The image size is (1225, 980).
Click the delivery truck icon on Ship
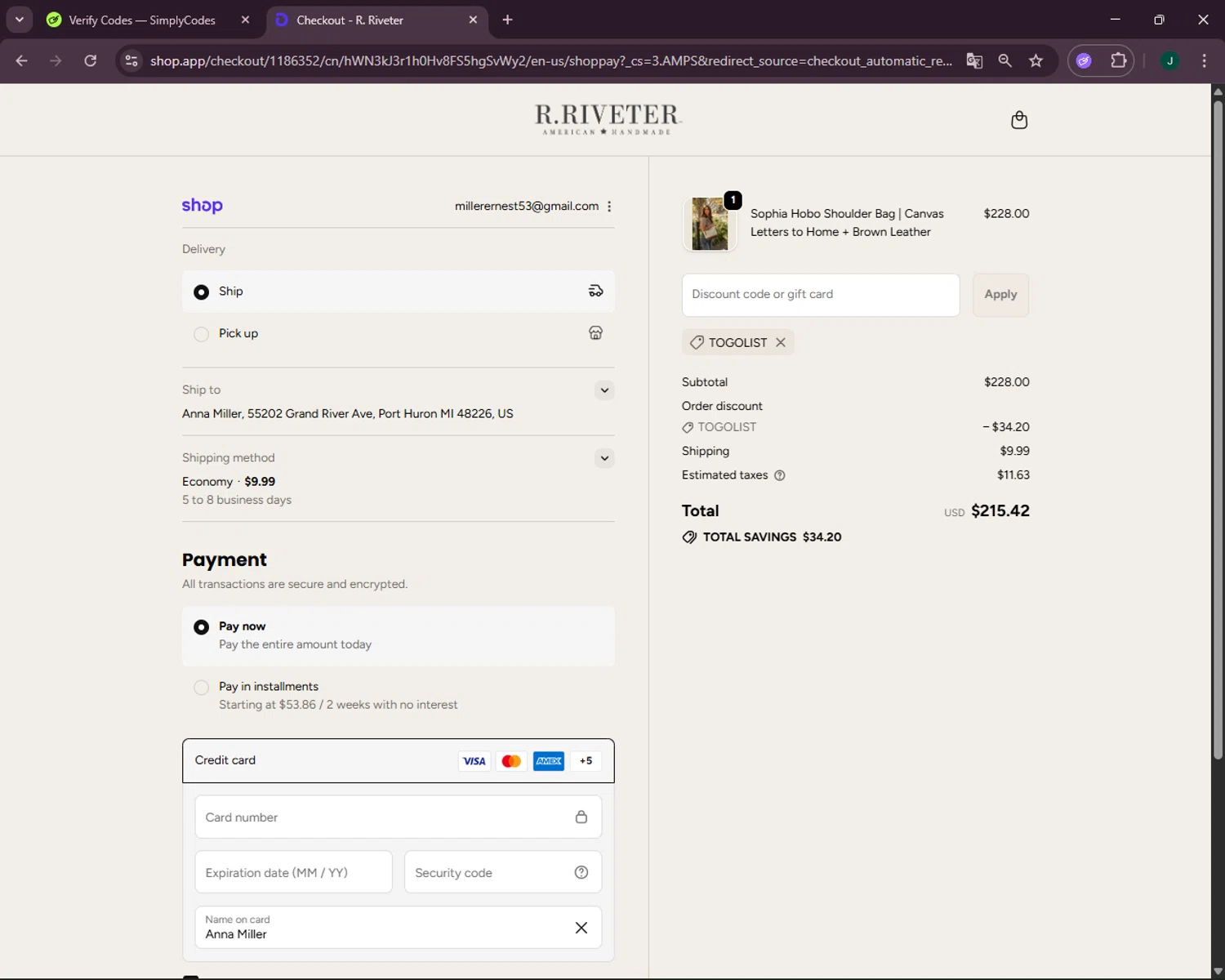[x=595, y=291]
